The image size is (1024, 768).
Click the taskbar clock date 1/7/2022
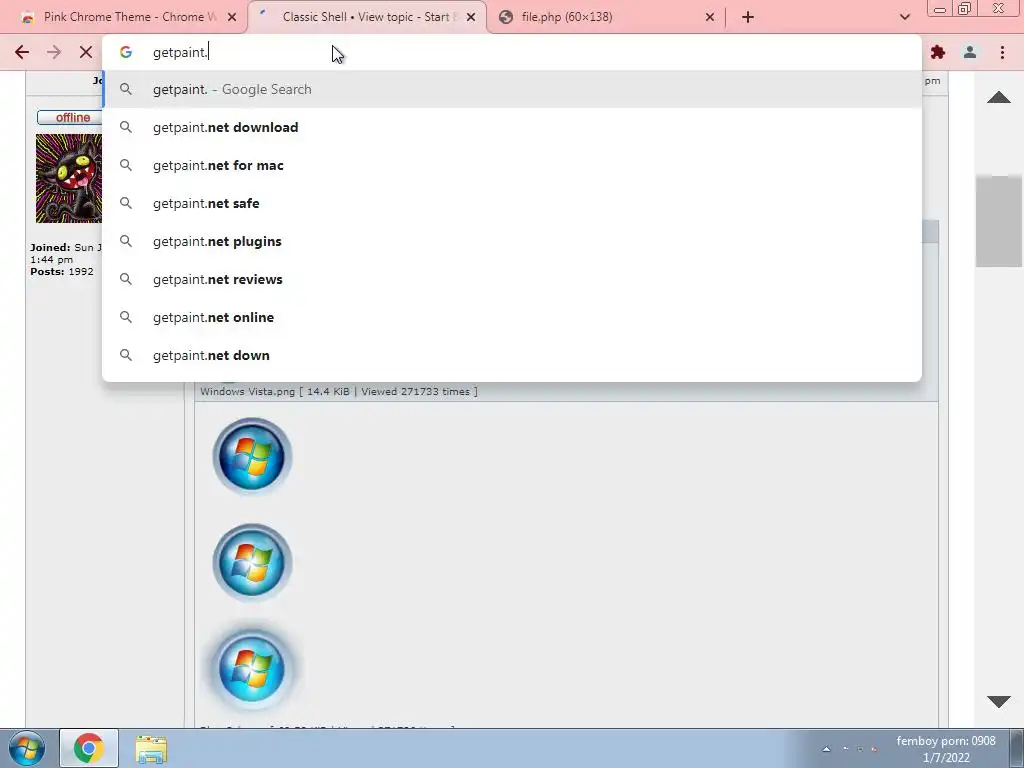point(946,758)
